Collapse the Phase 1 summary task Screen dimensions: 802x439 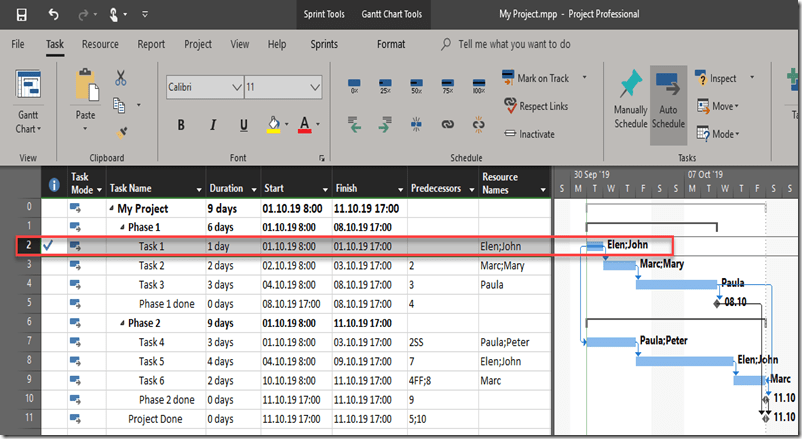click(123, 227)
